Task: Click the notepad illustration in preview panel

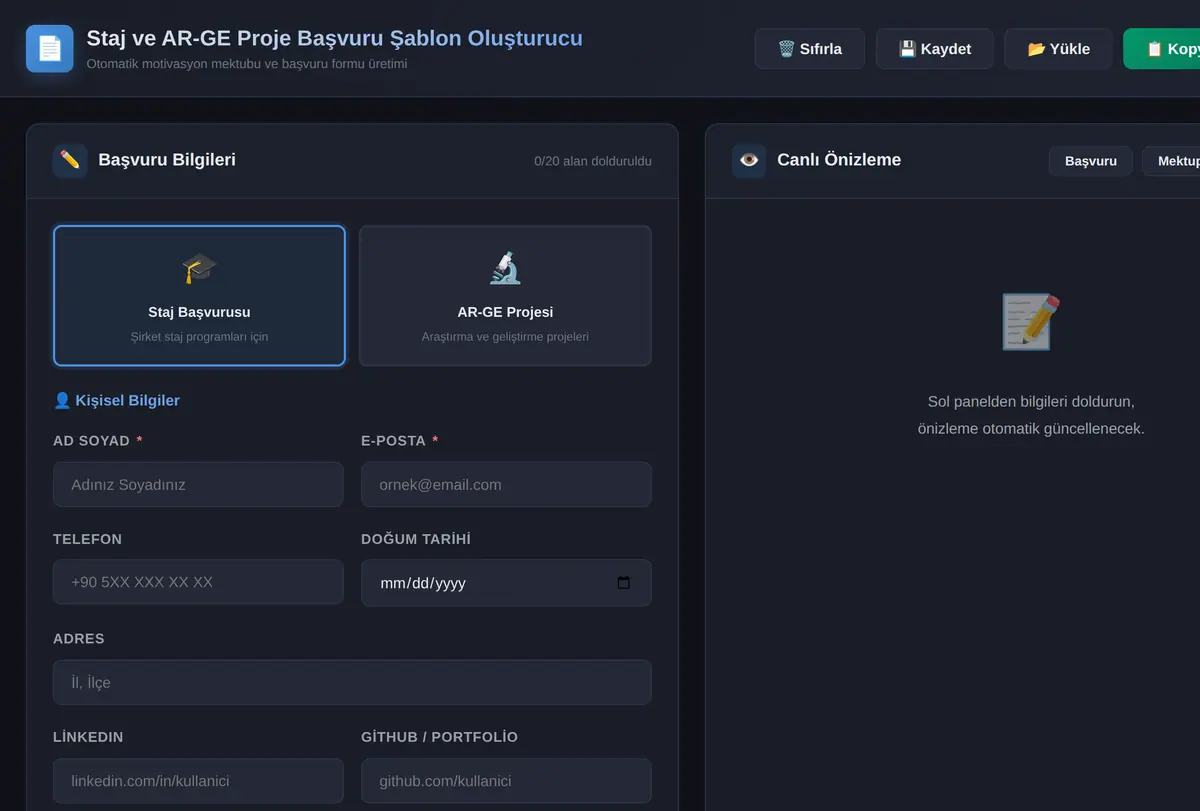Action: tap(1031, 321)
